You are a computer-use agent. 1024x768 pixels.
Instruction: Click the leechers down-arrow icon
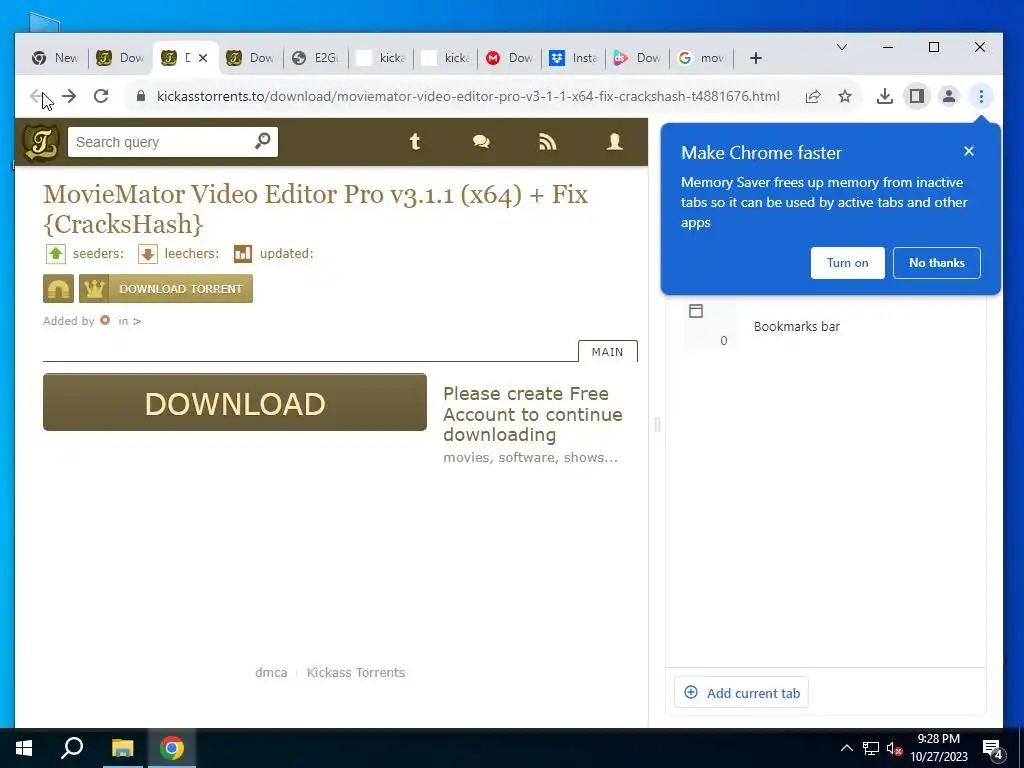click(x=148, y=253)
